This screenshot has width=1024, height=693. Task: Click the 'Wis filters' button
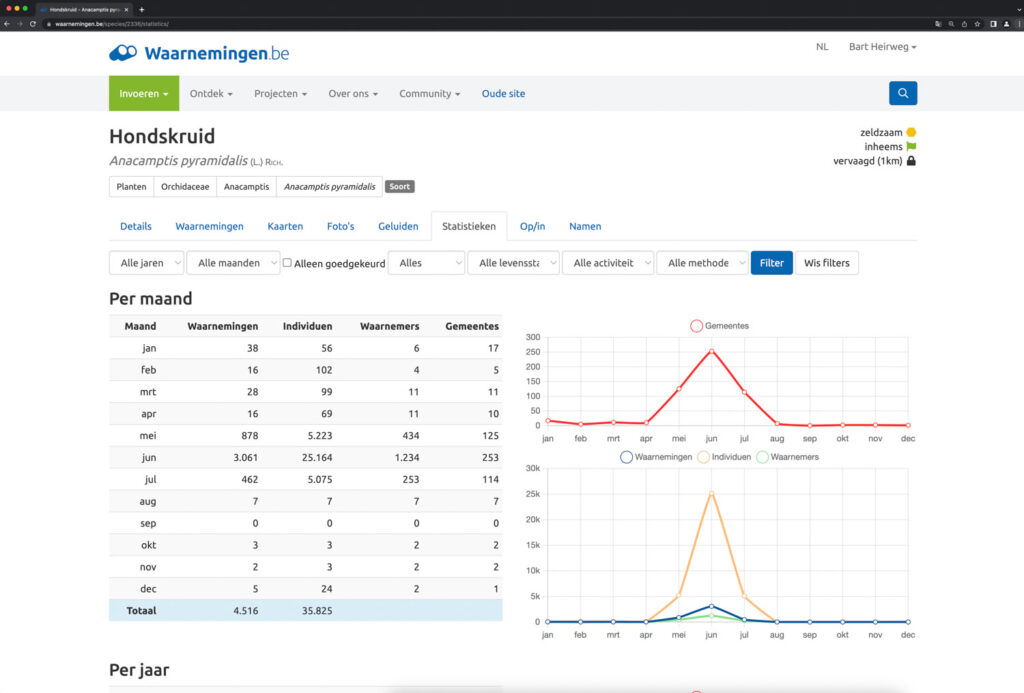click(827, 263)
